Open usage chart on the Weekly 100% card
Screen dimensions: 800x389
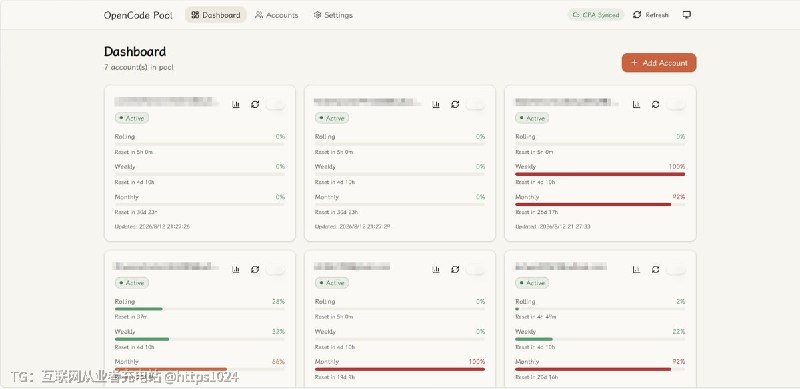tap(636, 104)
